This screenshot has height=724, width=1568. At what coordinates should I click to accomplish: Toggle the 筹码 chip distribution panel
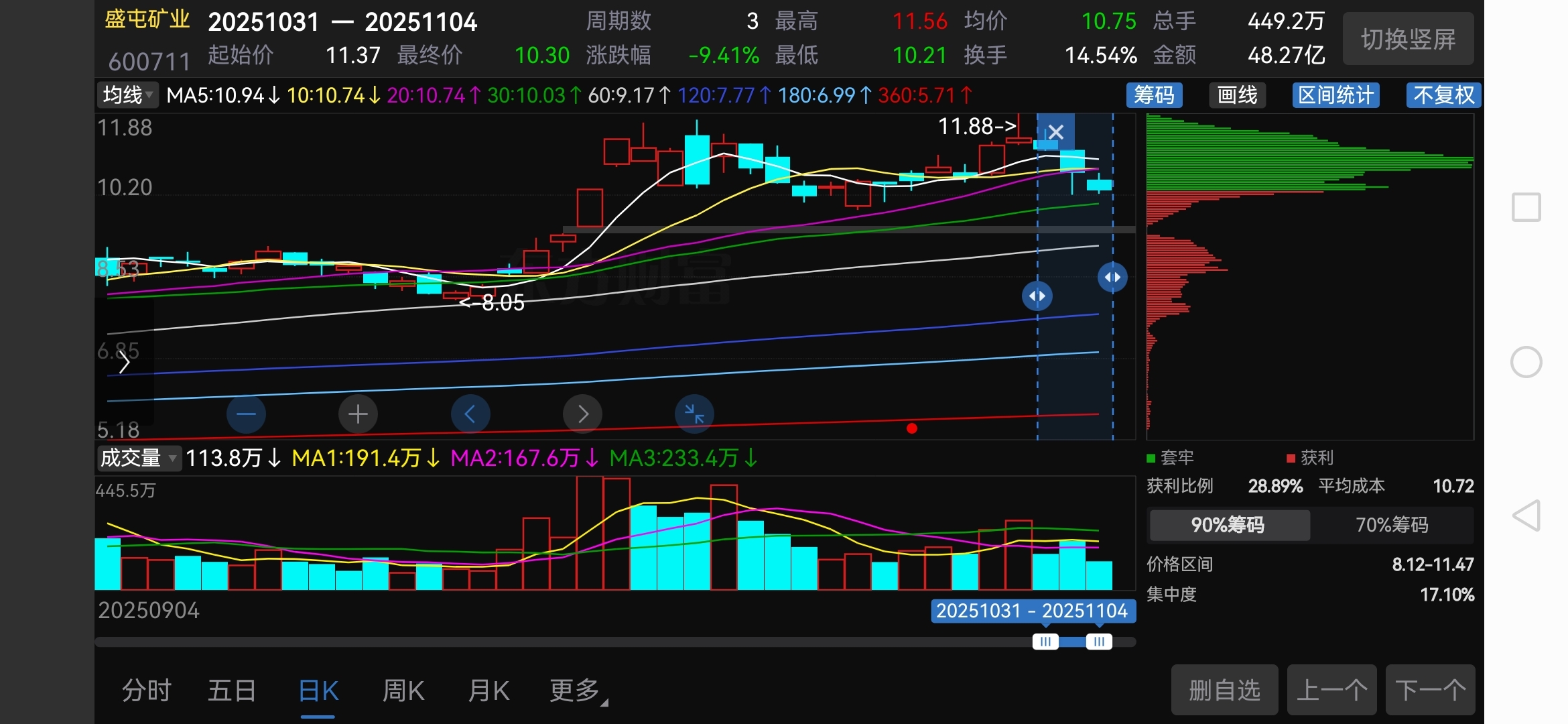[x=1154, y=95]
